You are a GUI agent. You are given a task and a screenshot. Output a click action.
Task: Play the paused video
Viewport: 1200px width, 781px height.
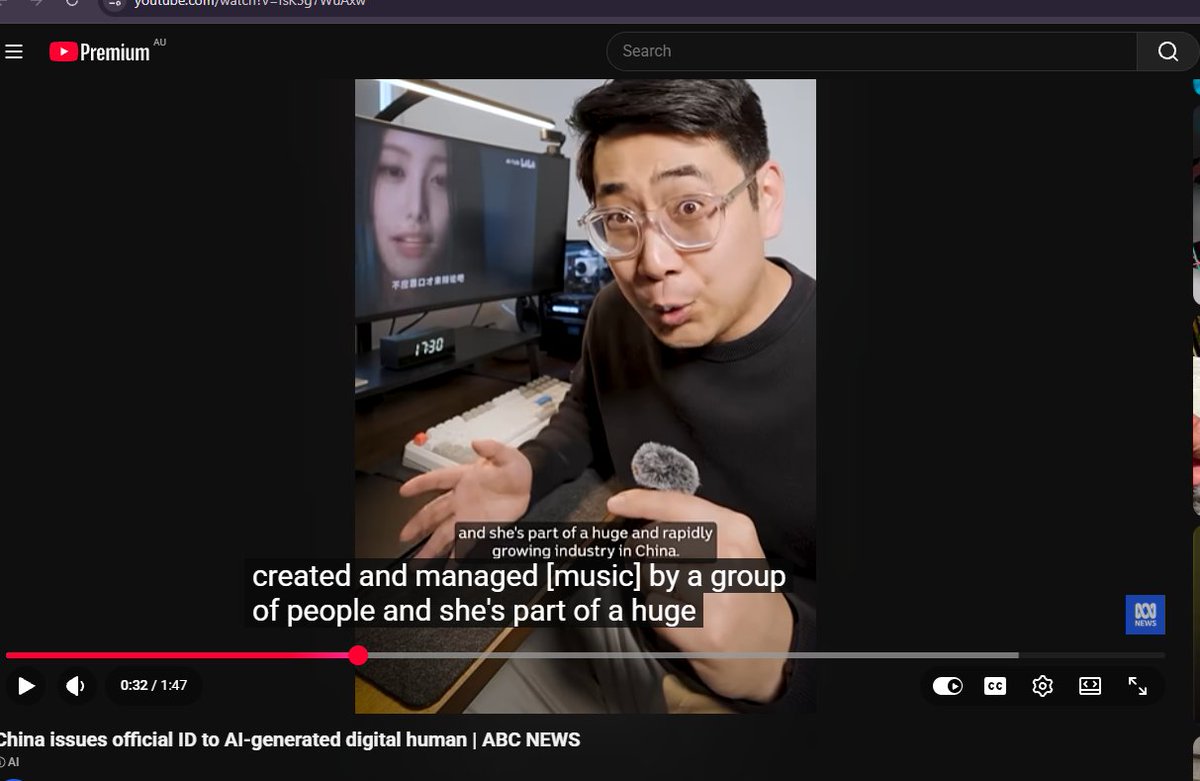coord(27,686)
